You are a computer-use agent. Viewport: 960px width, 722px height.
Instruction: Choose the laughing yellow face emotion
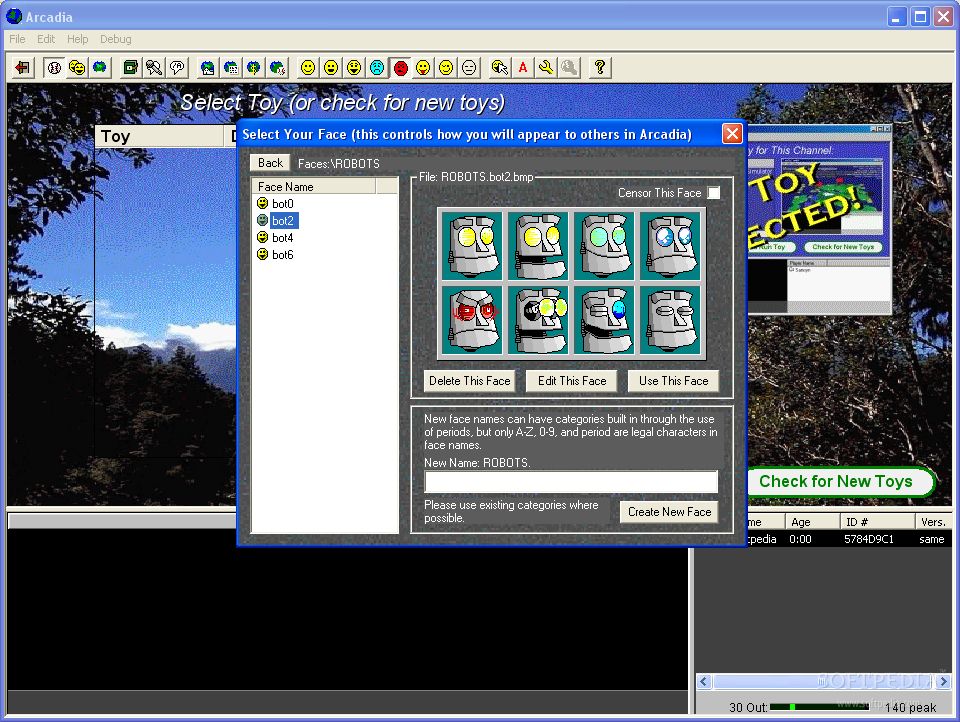point(354,67)
